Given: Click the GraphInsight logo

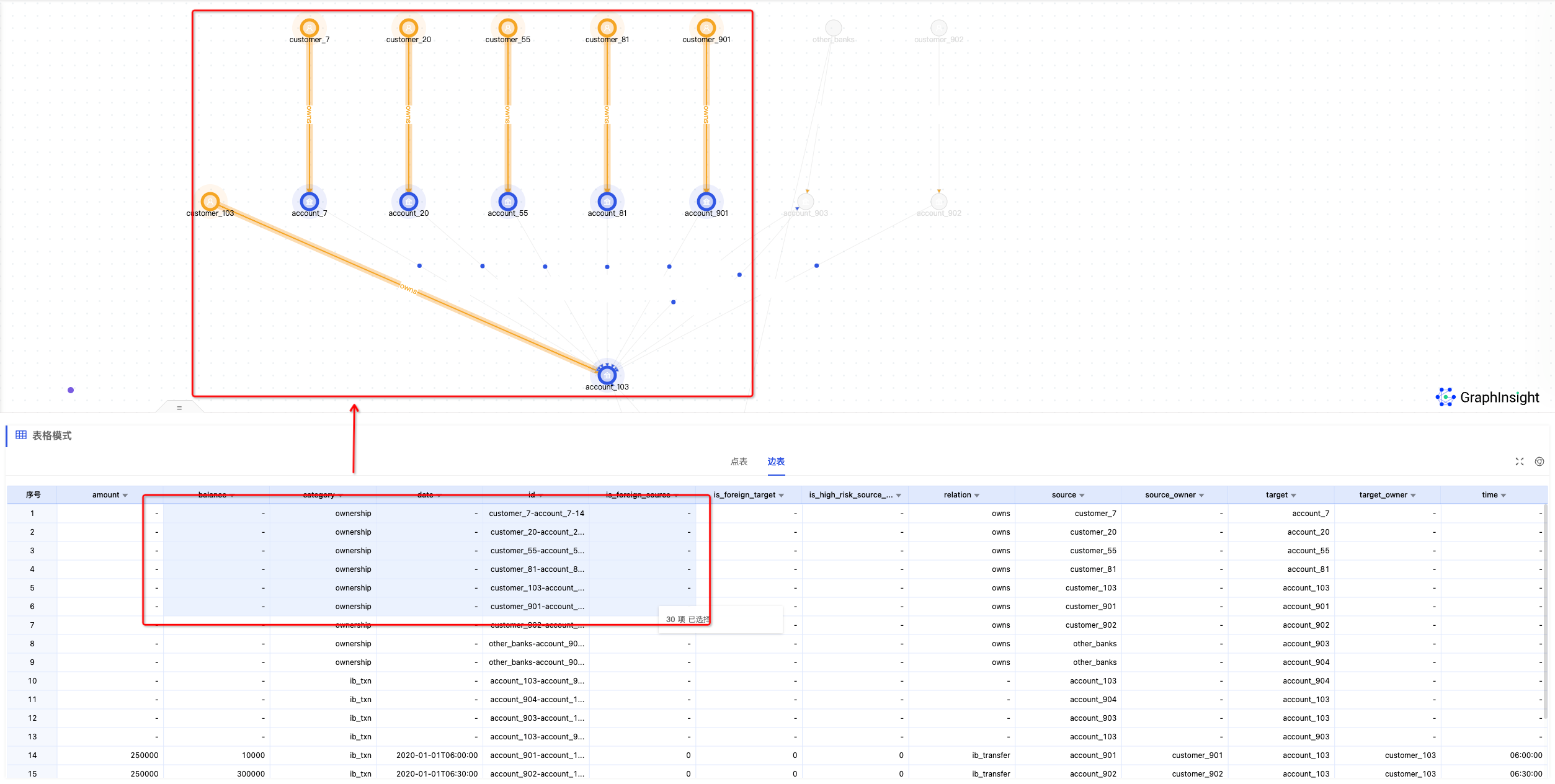Looking at the screenshot, I should (1487, 397).
